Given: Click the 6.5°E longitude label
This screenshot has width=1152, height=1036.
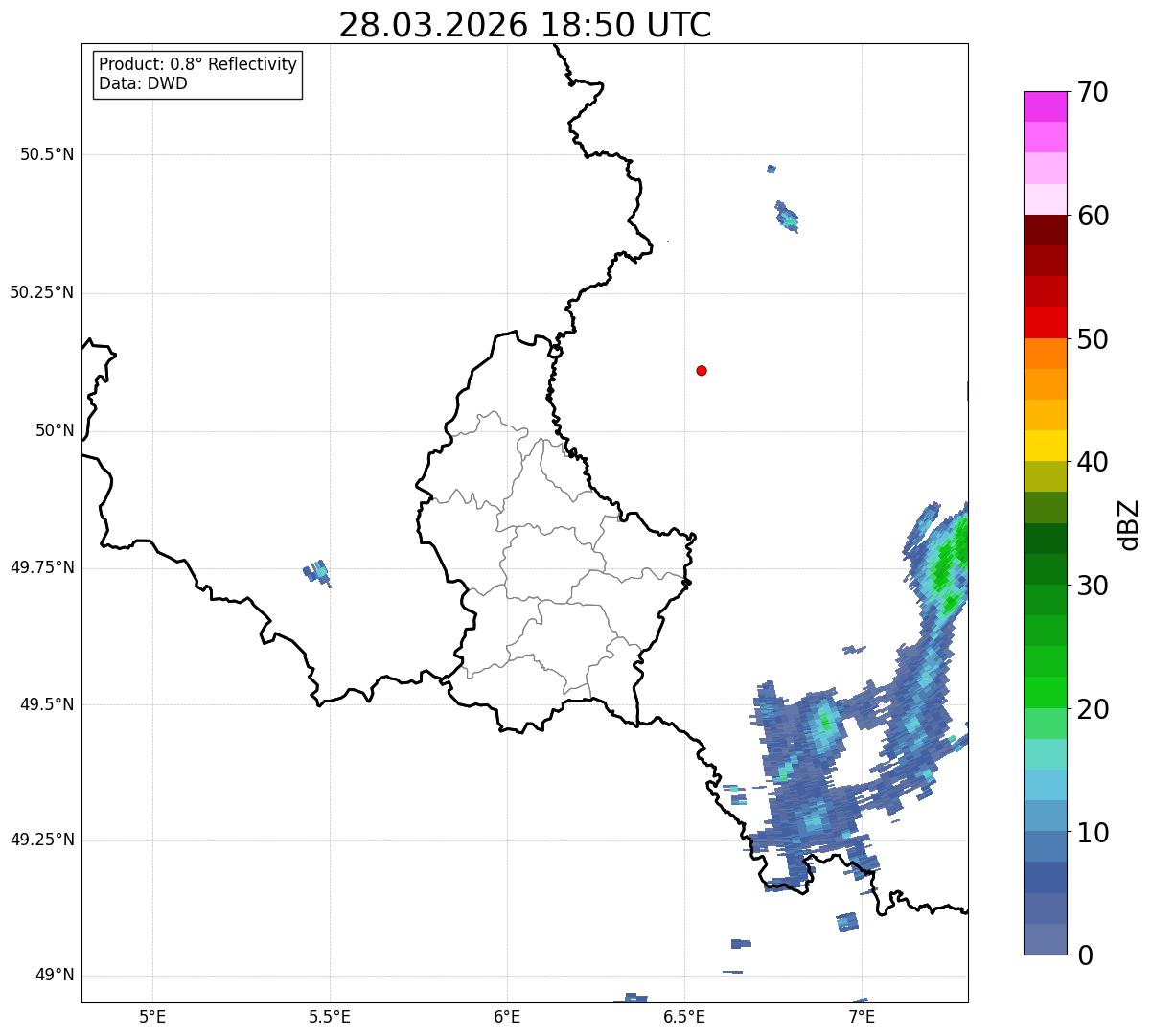Looking at the screenshot, I should pyautogui.click(x=684, y=1016).
